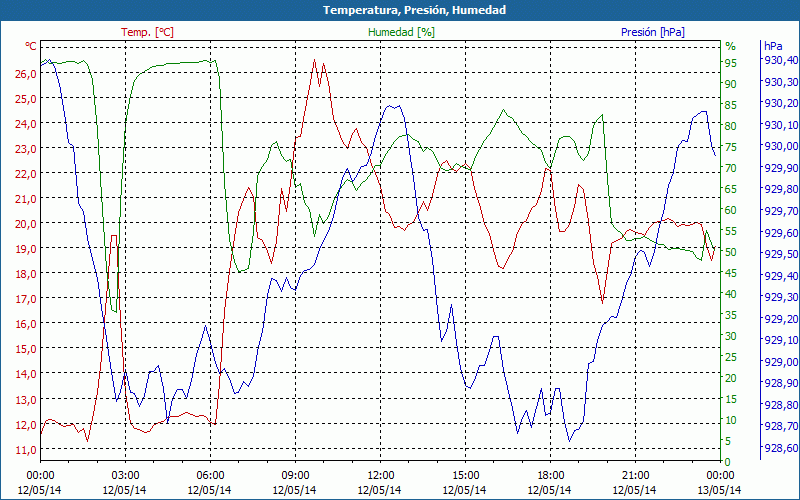Click pressure axis value '929,60'
Screen dimensions: 800x500
(780, 232)
